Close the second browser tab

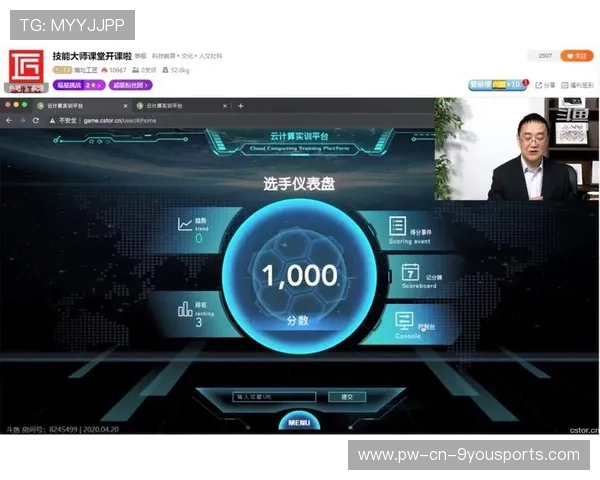pyautogui.click(x=225, y=106)
